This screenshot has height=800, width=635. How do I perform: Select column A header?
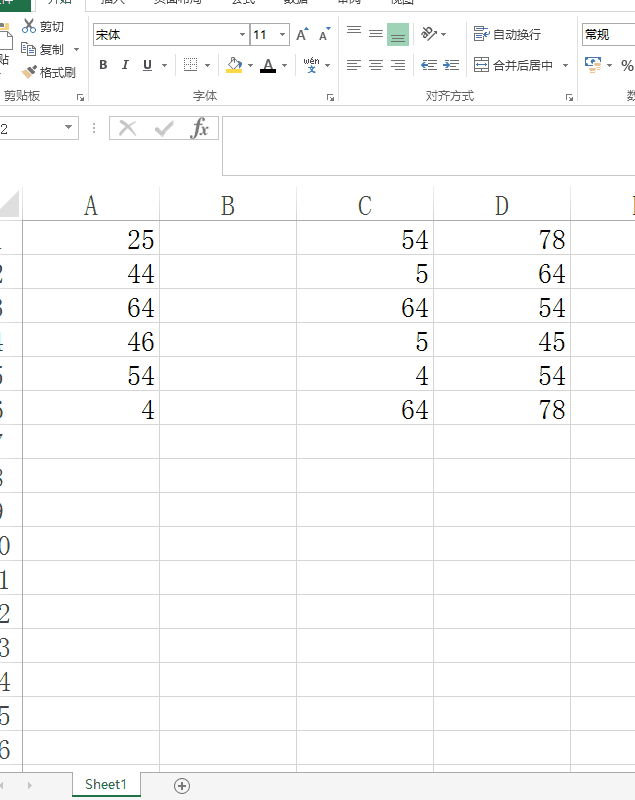91,205
